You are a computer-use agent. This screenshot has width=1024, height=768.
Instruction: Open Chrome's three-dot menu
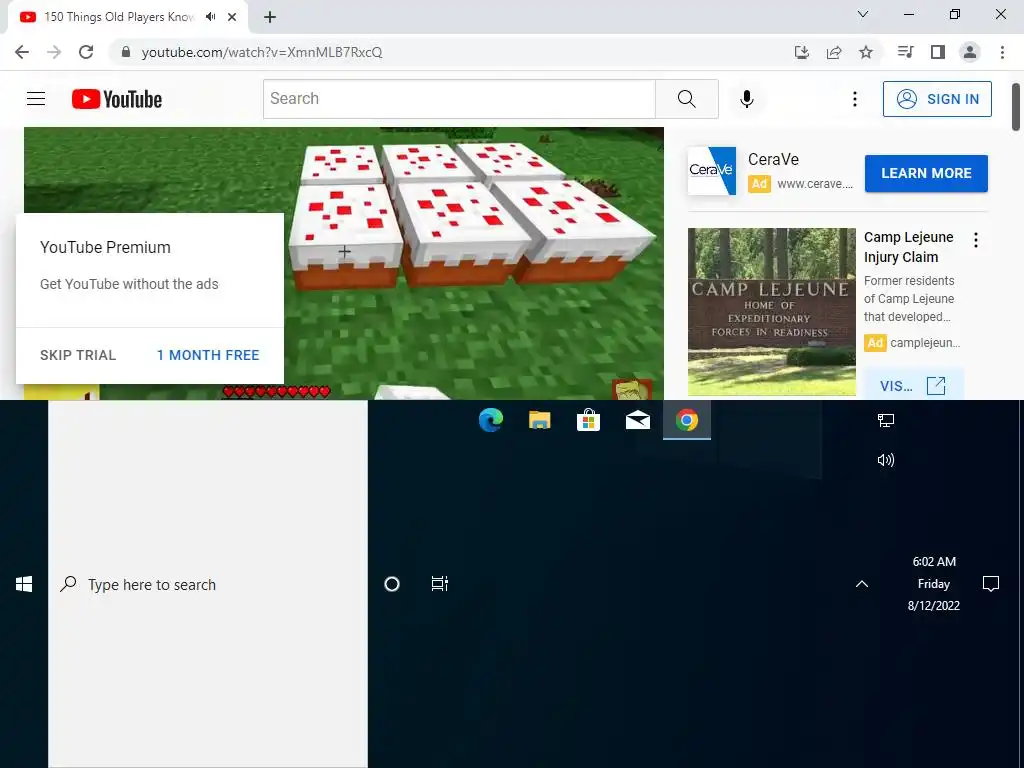(x=1002, y=52)
